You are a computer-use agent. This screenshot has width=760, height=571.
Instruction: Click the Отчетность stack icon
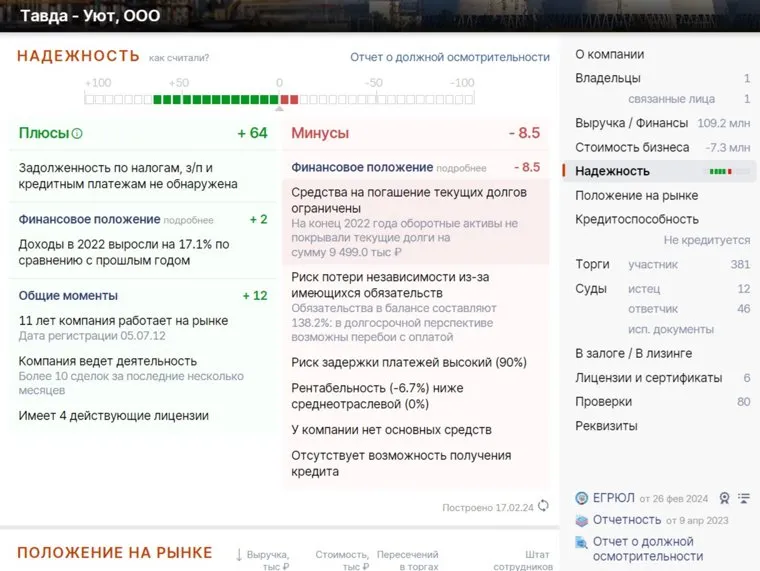pos(582,520)
